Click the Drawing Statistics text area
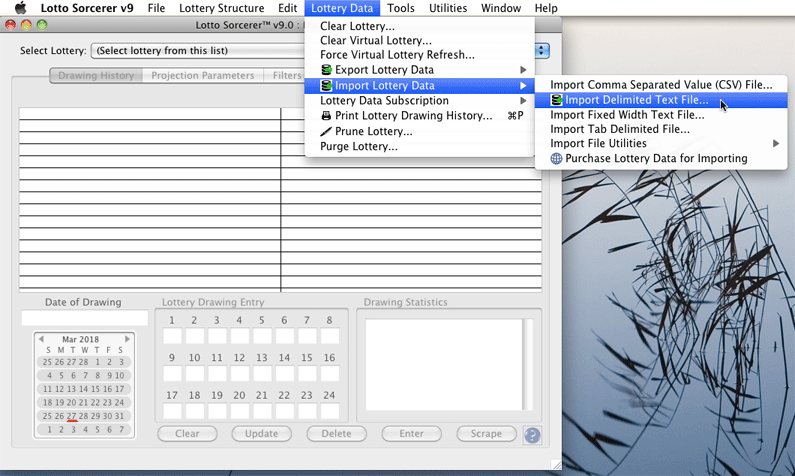This screenshot has width=795, height=476. click(444, 364)
